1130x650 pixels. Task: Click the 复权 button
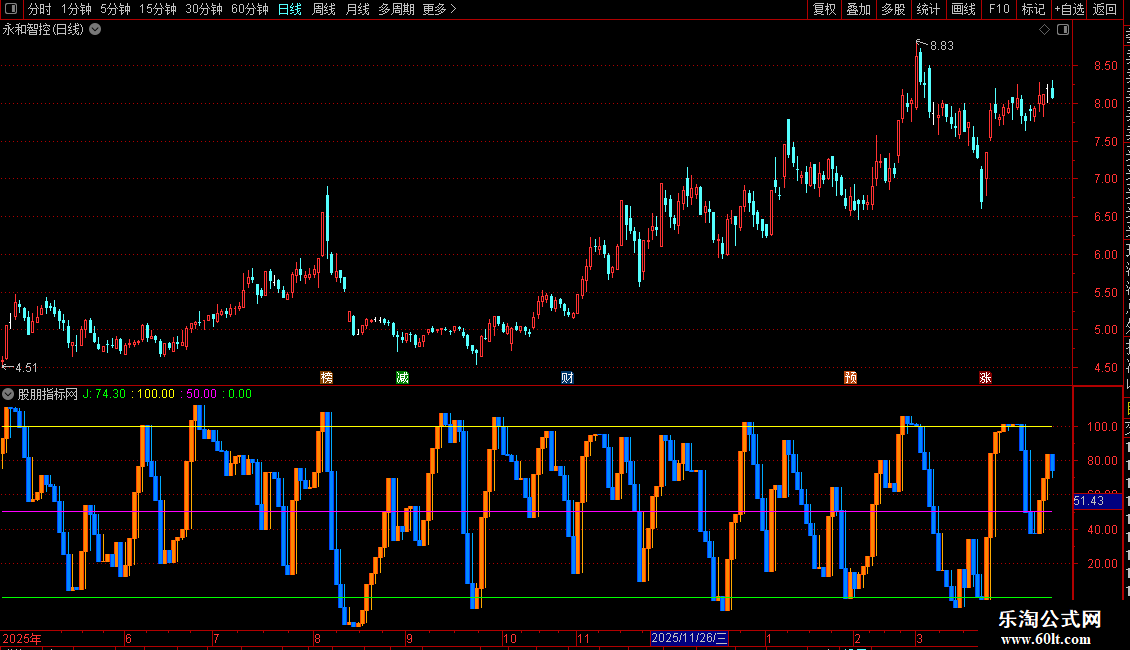[824, 9]
